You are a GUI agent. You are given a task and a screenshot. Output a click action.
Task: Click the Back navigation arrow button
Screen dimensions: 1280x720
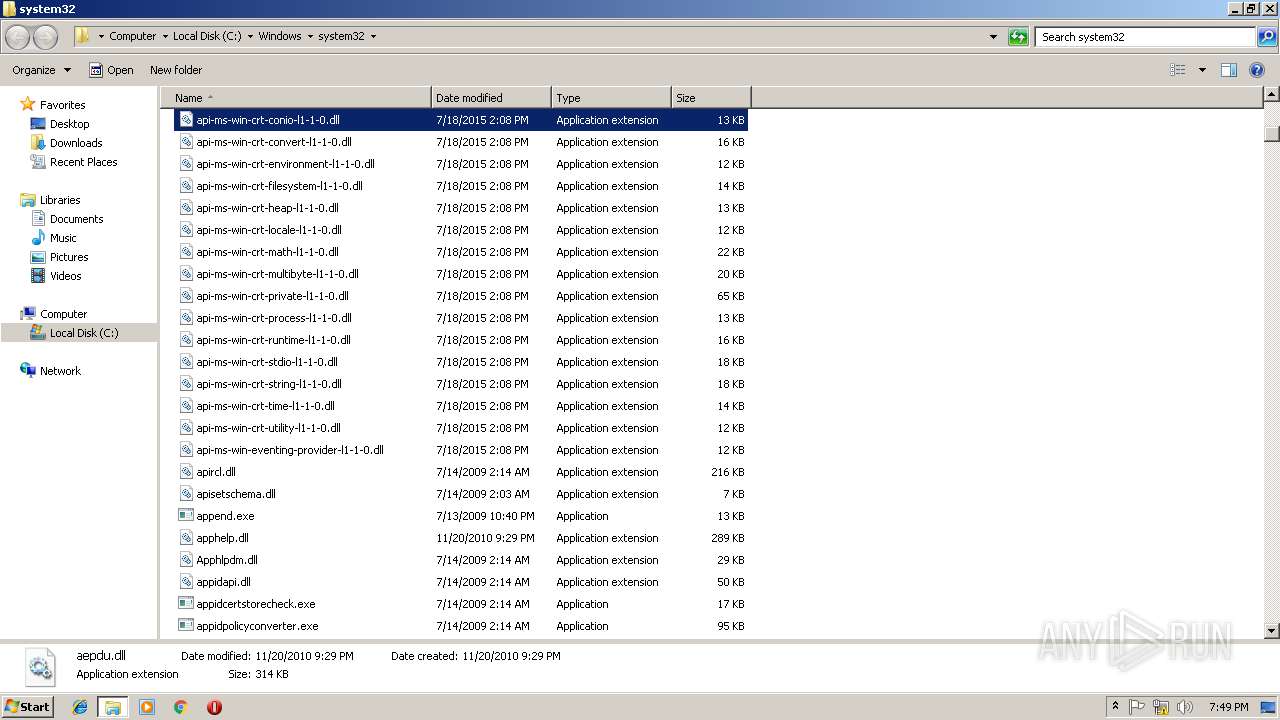coord(18,37)
